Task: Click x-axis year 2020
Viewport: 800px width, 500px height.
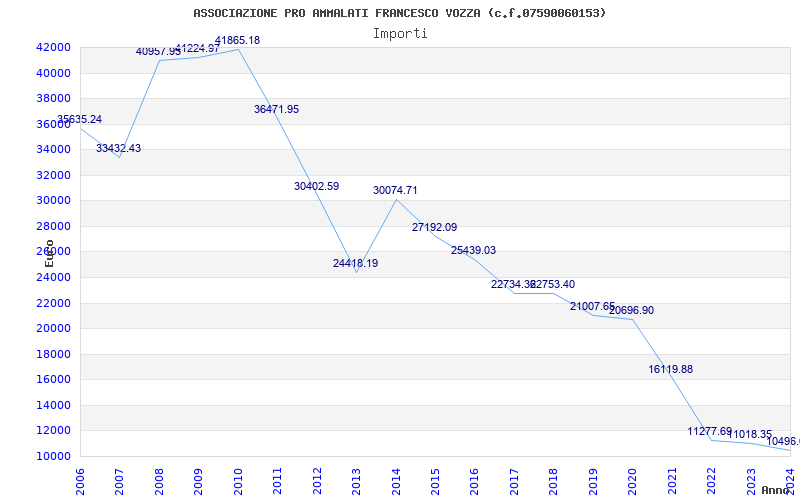Action: tap(633, 482)
